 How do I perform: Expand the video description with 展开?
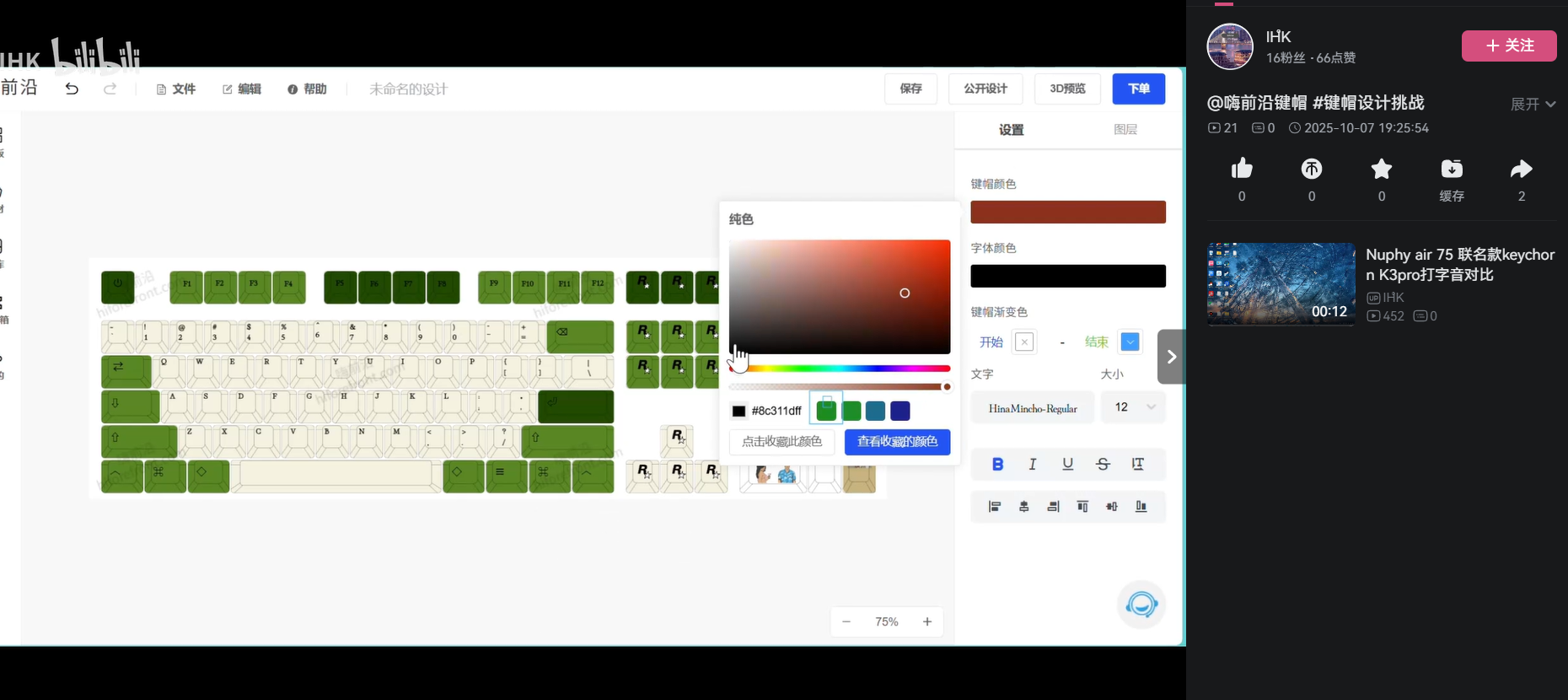point(1533,104)
